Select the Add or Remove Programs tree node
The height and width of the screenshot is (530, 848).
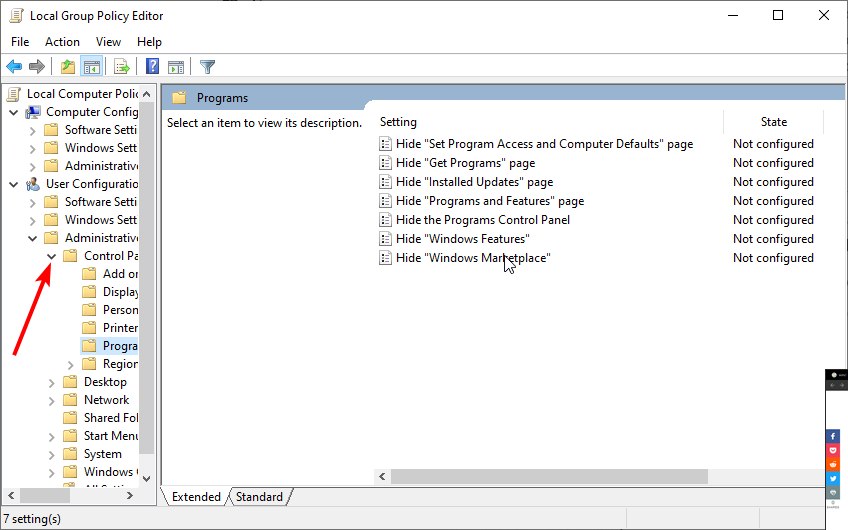(x=121, y=274)
